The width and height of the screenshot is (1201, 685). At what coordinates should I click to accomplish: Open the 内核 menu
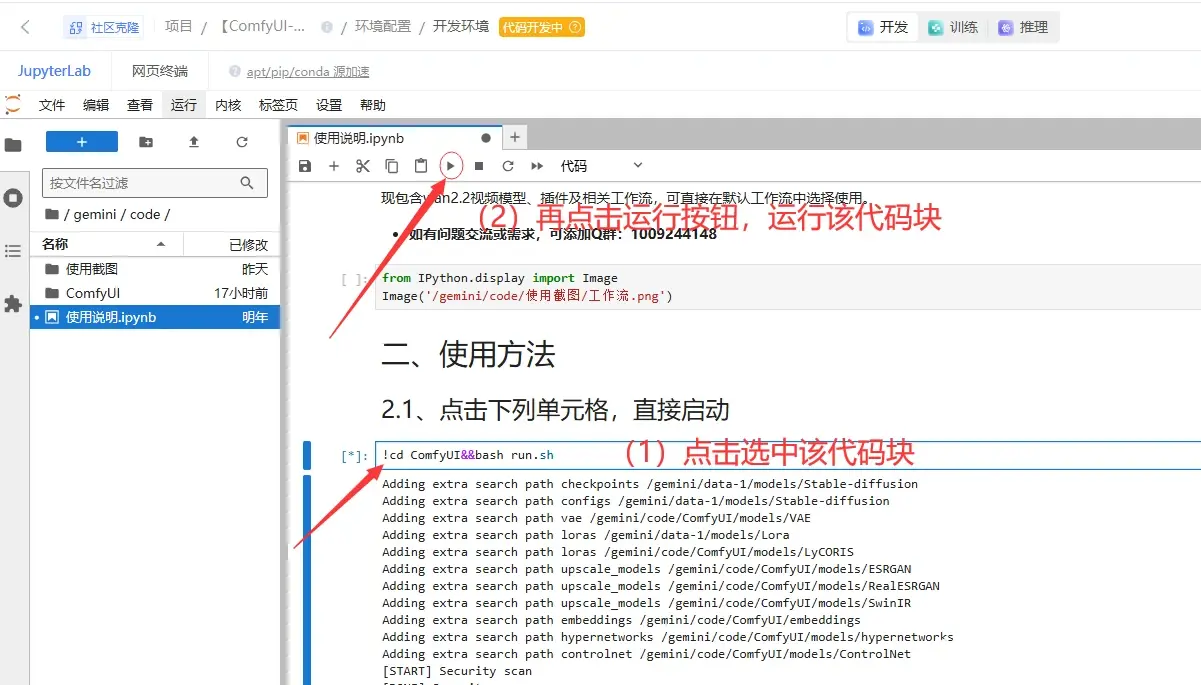pyautogui.click(x=228, y=105)
